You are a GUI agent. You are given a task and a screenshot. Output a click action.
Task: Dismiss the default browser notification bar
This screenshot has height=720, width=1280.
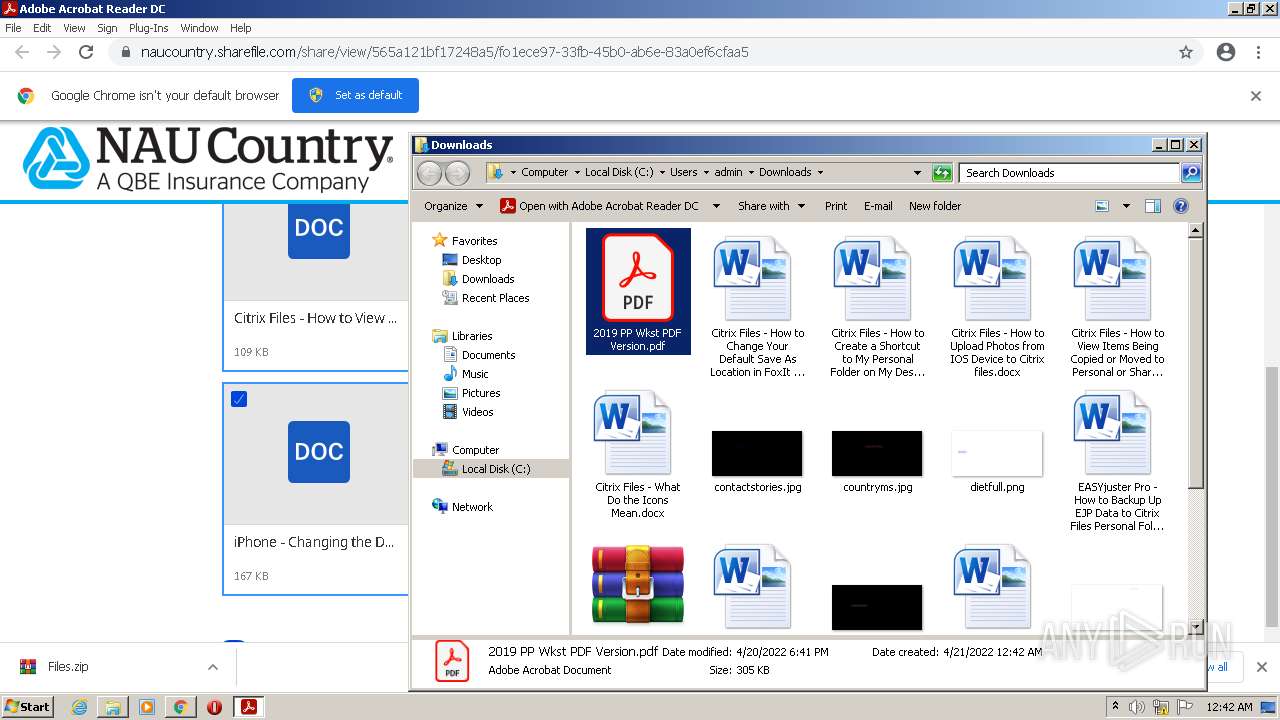(1256, 96)
